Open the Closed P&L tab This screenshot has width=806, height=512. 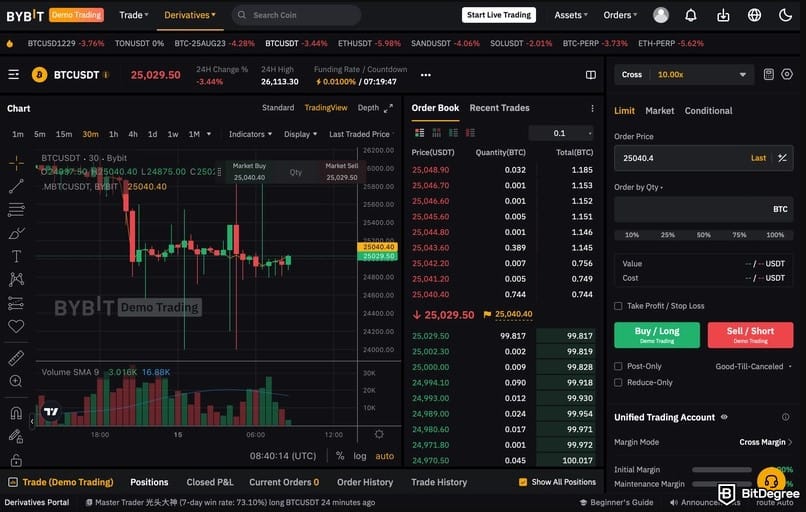[x=210, y=482]
